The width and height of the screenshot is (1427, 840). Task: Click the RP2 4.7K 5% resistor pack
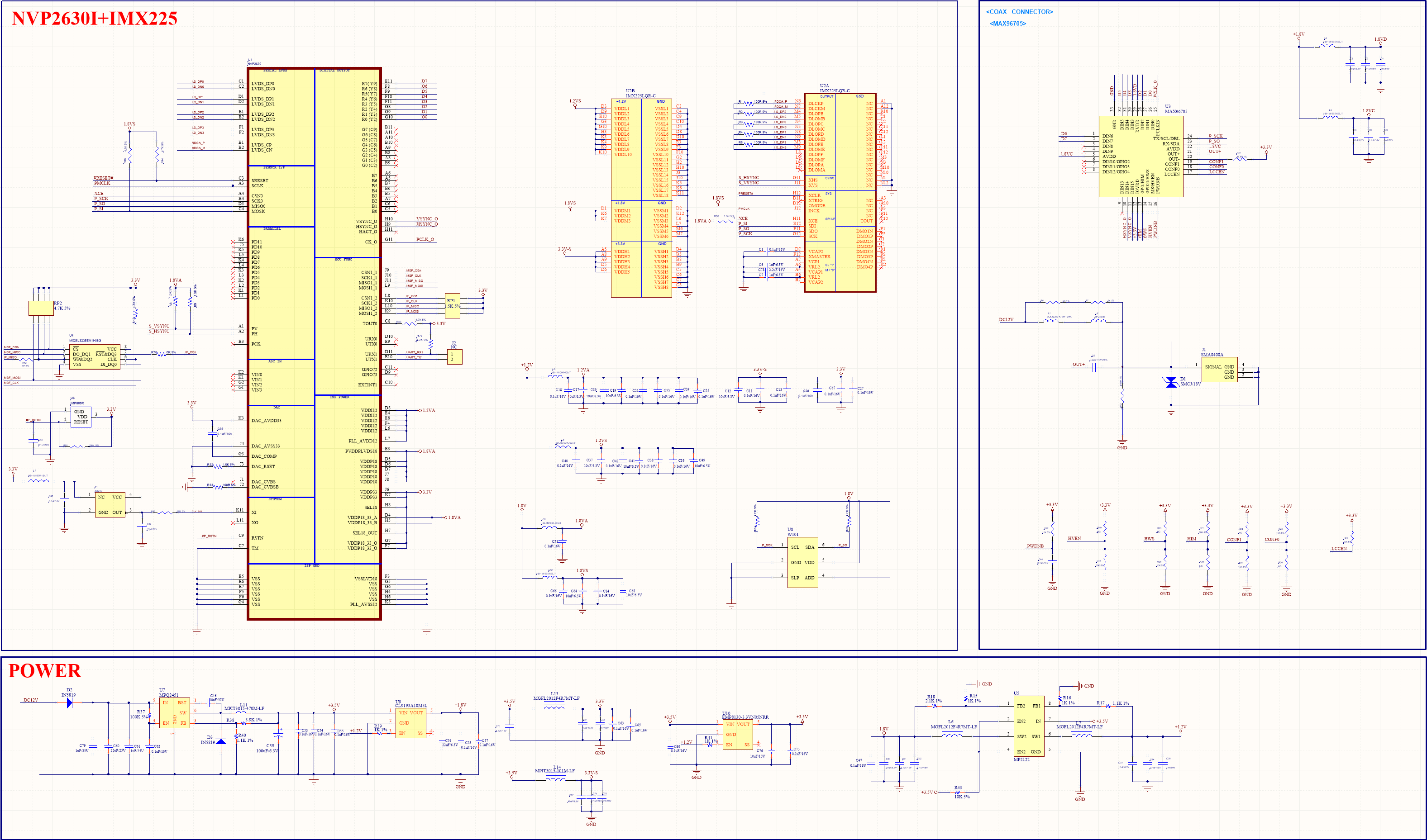[x=41, y=308]
